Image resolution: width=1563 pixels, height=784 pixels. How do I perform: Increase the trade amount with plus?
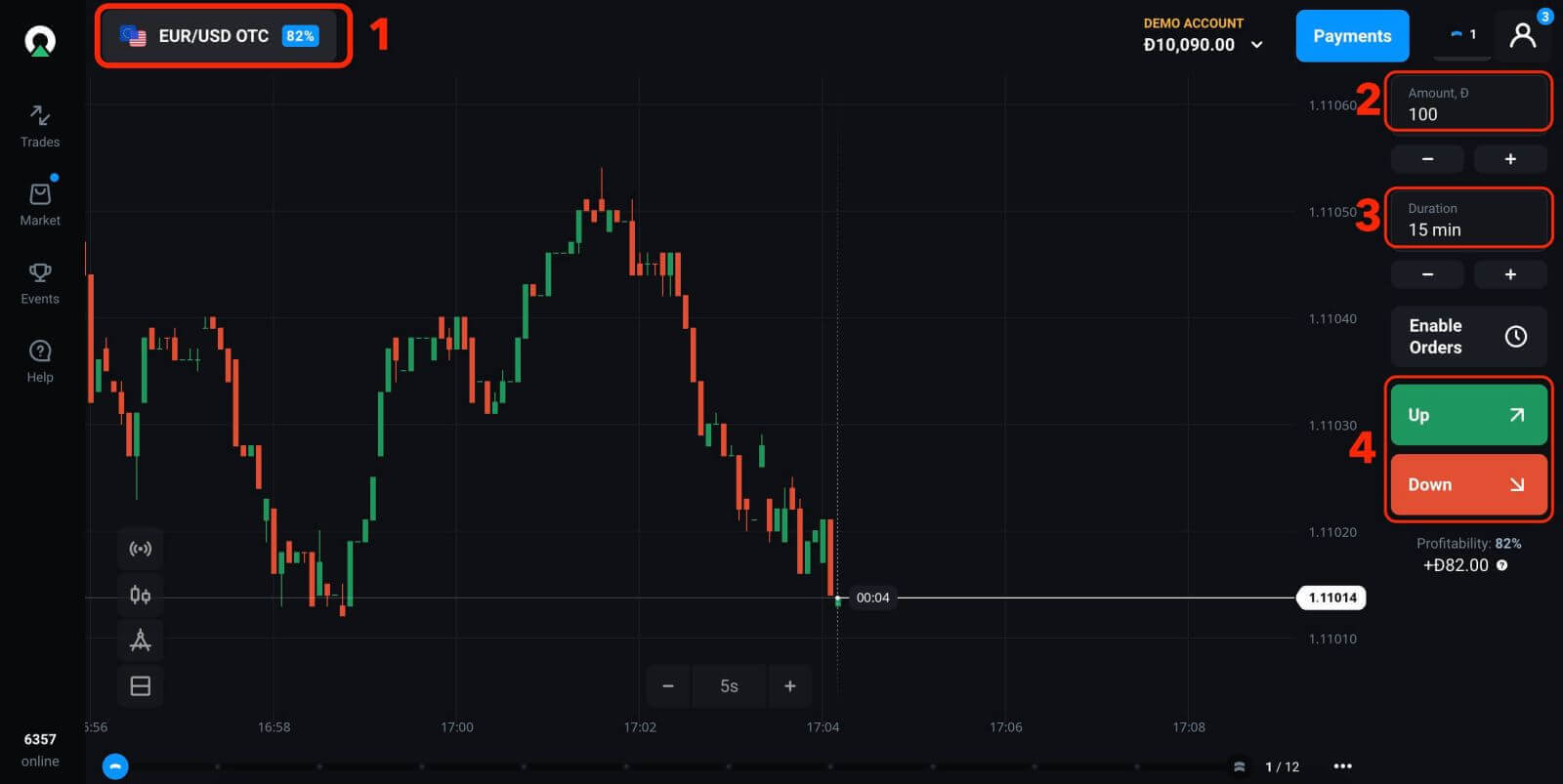click(x=1510, y=159)
